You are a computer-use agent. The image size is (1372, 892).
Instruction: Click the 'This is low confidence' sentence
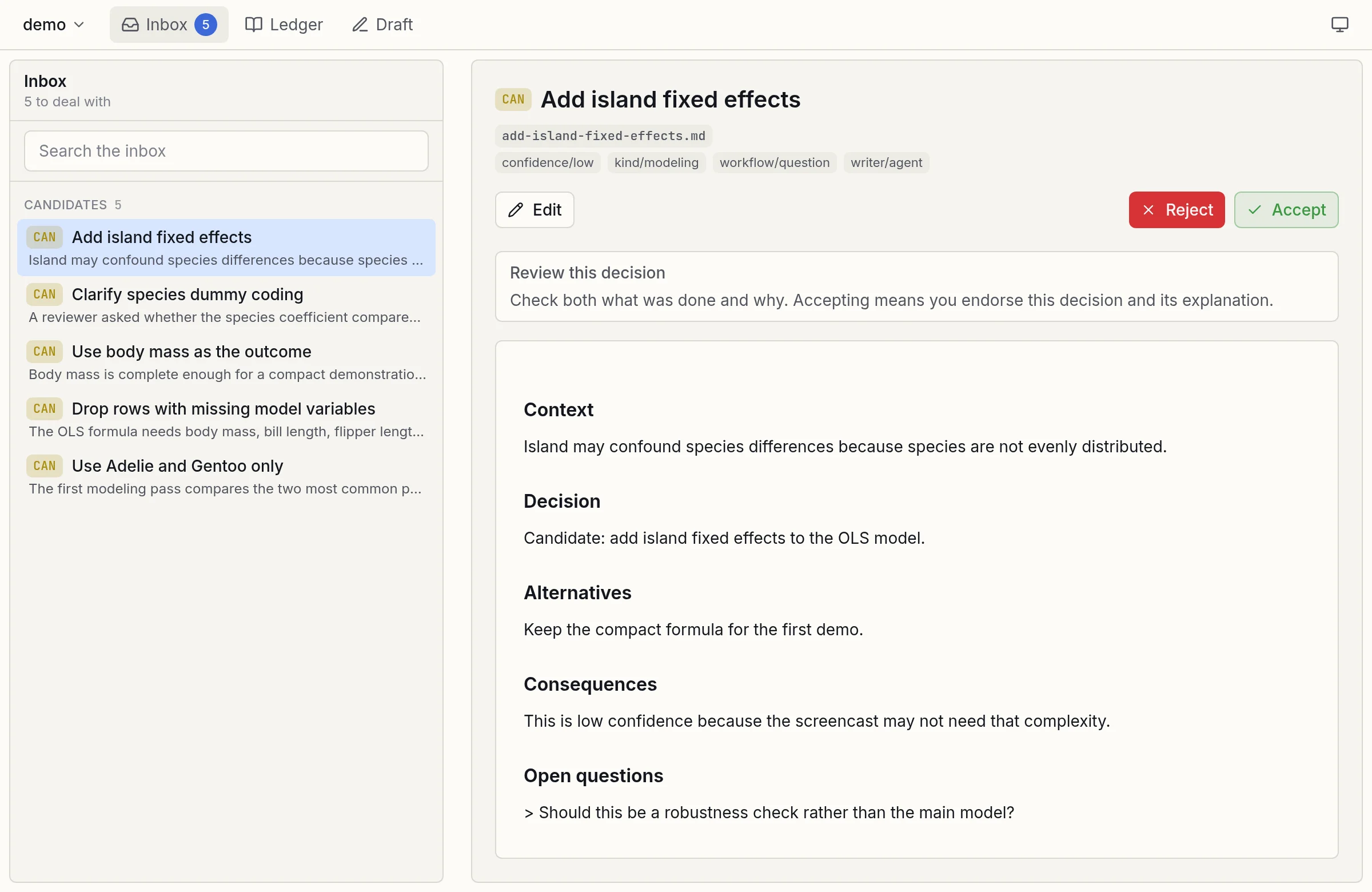816,721
